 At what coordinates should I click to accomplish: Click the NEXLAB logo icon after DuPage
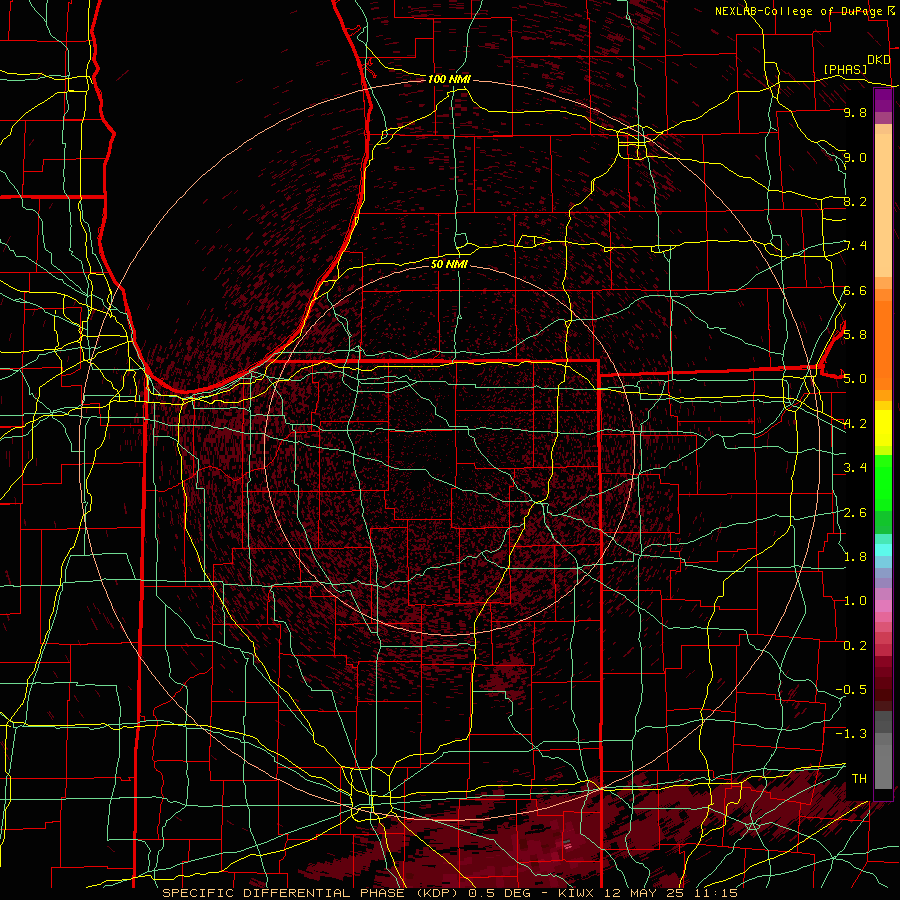(x=891, y=11)
